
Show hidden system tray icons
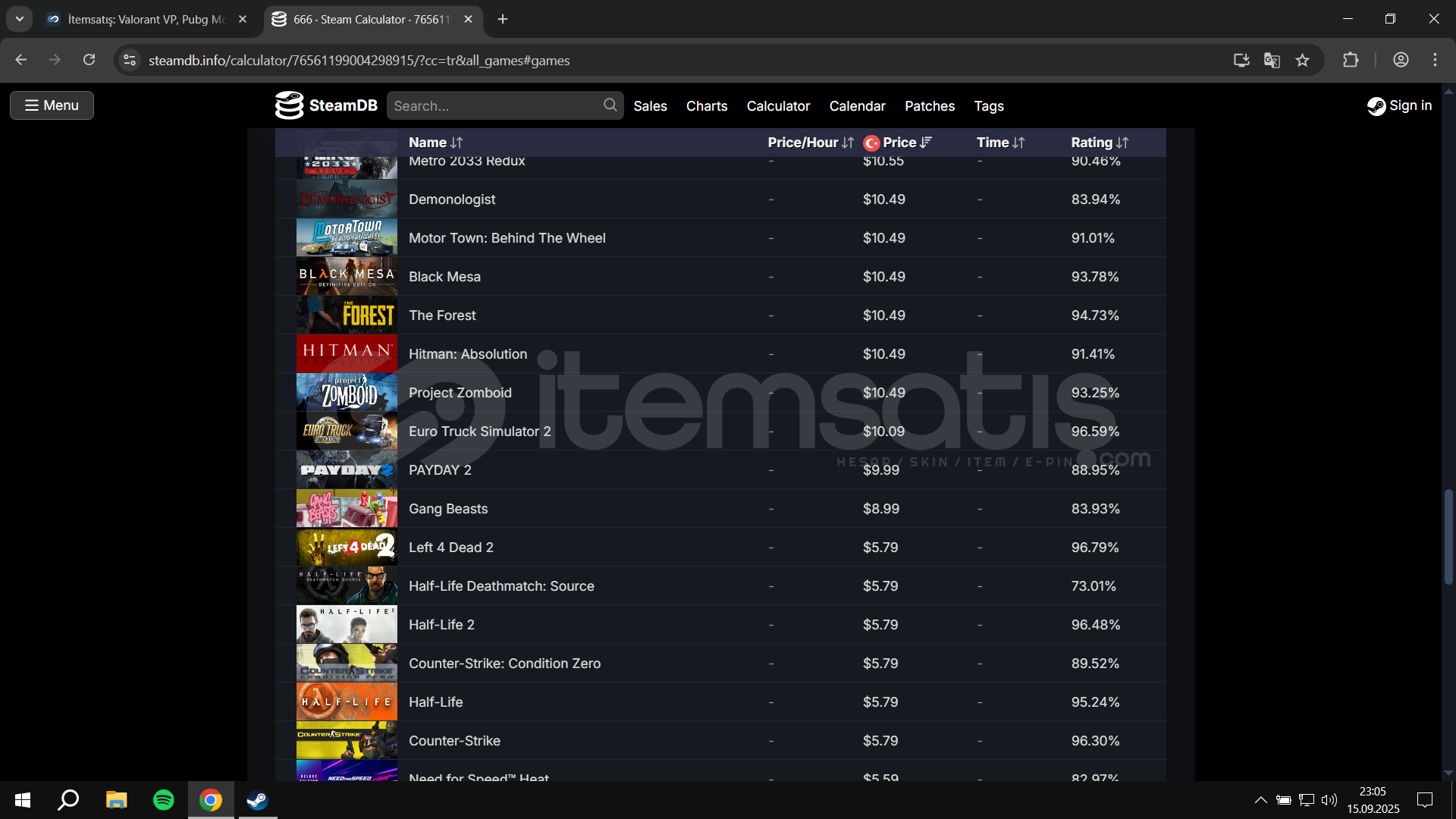pyautogui.click(x=1260, y=800)
